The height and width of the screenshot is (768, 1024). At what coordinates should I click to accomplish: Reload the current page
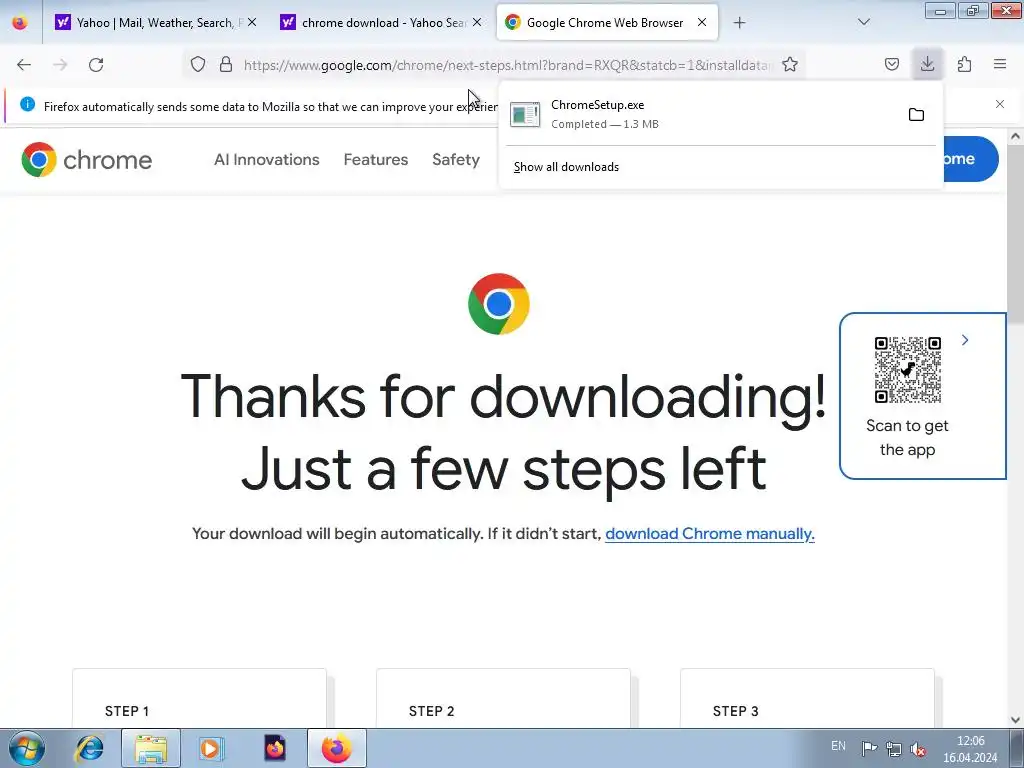96,65
